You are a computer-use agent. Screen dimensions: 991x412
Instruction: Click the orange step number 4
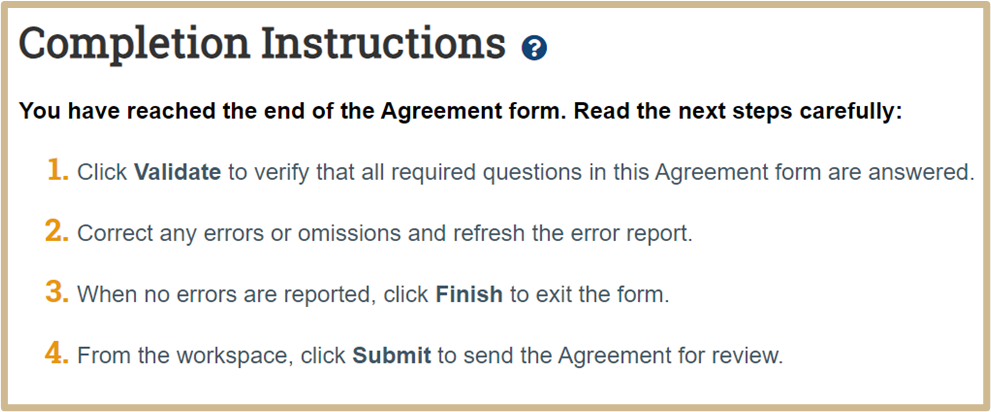coord(57,353)
